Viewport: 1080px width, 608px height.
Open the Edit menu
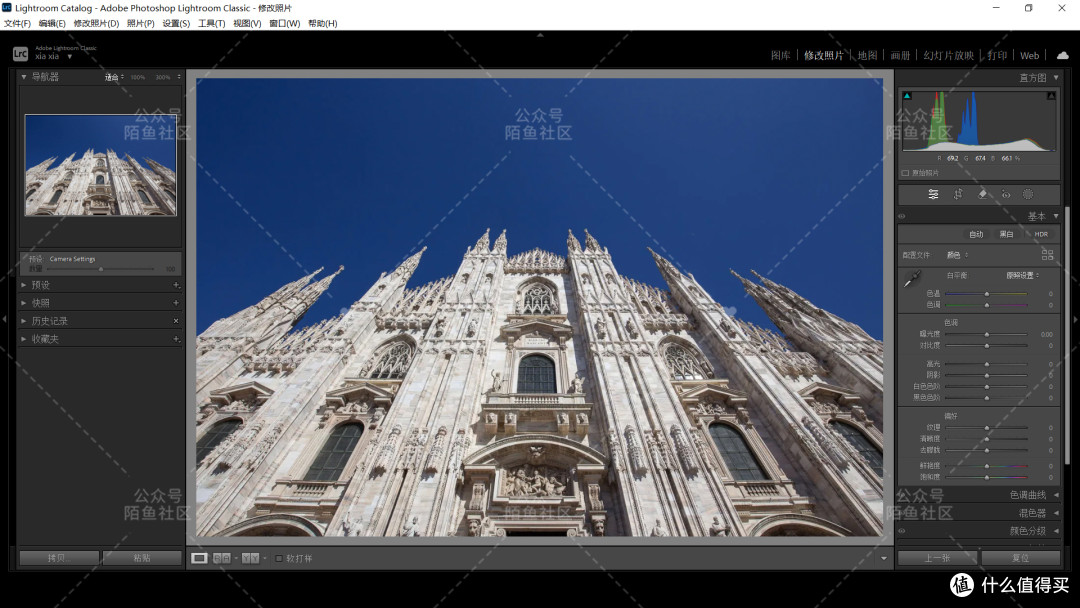[52, 23]
